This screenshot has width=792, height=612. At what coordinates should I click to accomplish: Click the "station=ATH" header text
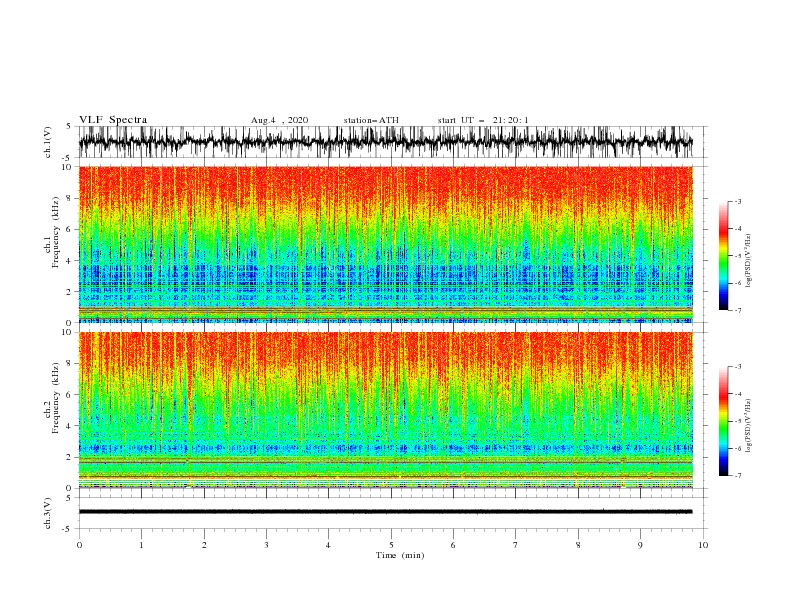371,120
